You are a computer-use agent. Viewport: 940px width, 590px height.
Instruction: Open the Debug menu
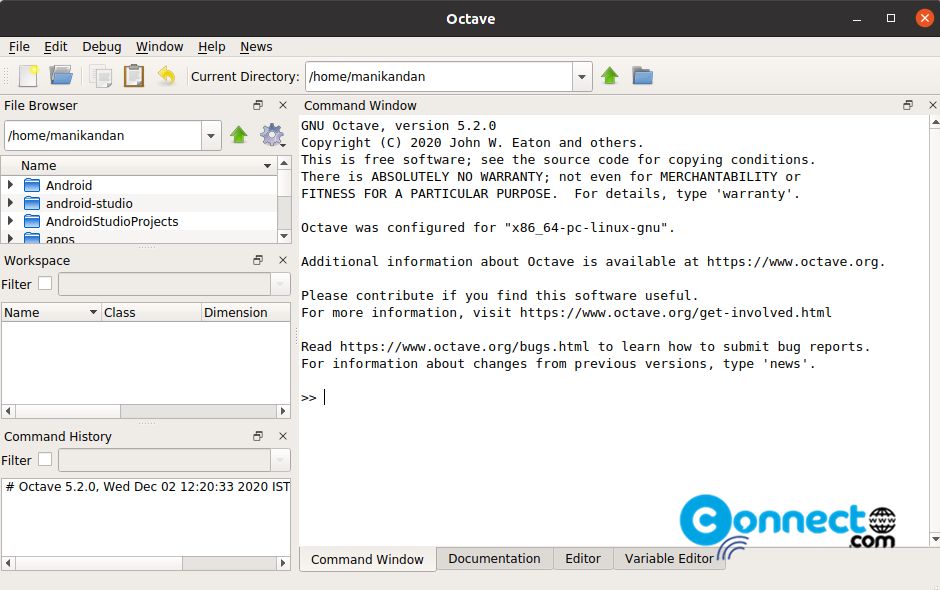point(101,46)
